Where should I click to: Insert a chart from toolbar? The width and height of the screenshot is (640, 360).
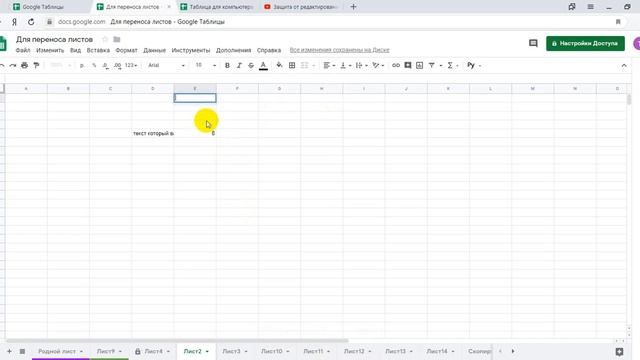click(x=419, y=65)
